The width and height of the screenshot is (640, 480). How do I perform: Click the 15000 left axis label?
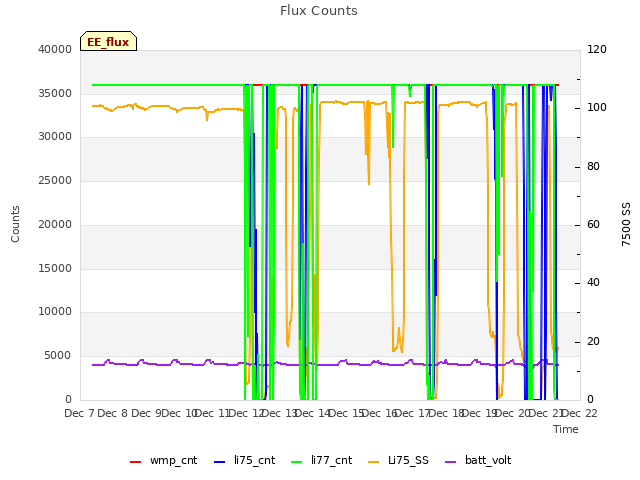click(55, 268)
